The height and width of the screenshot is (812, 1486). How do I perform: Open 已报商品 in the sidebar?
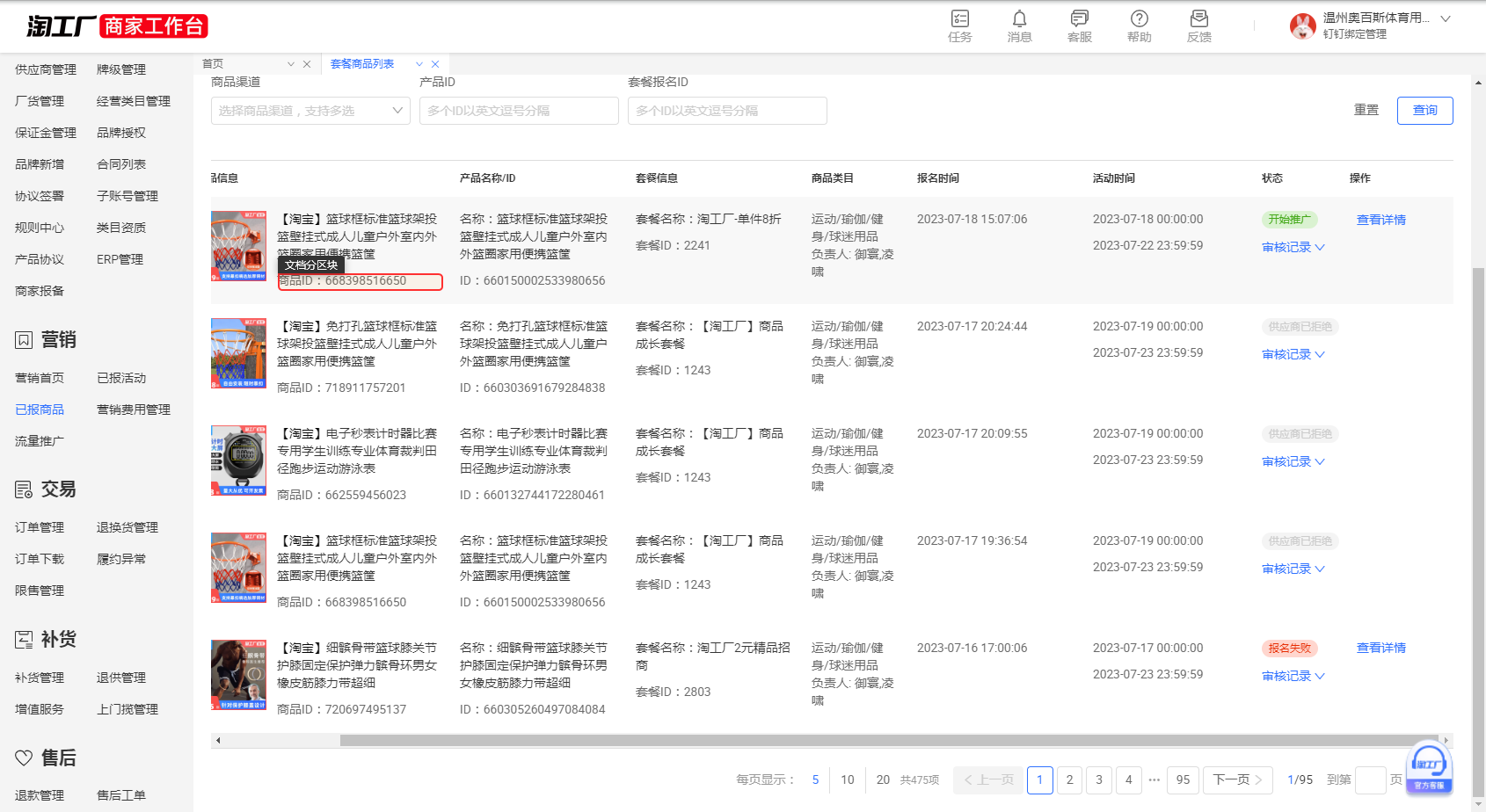coord(40,410)
